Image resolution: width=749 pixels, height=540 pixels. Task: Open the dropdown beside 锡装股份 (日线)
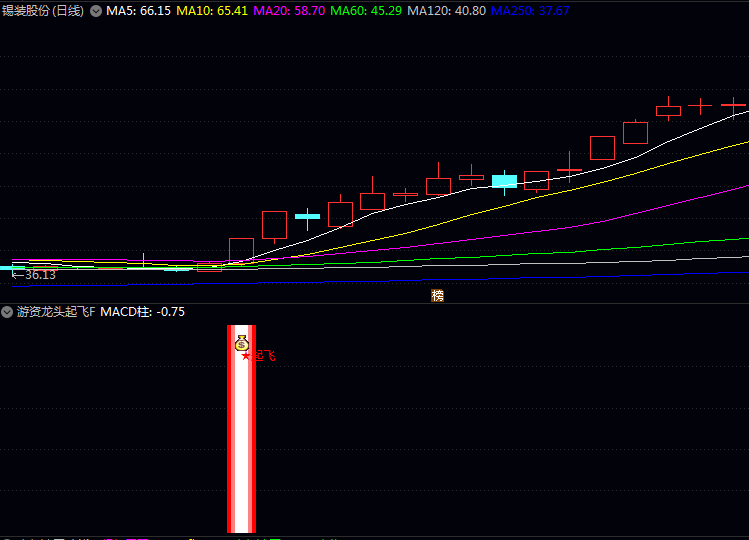tap(96, 11)
